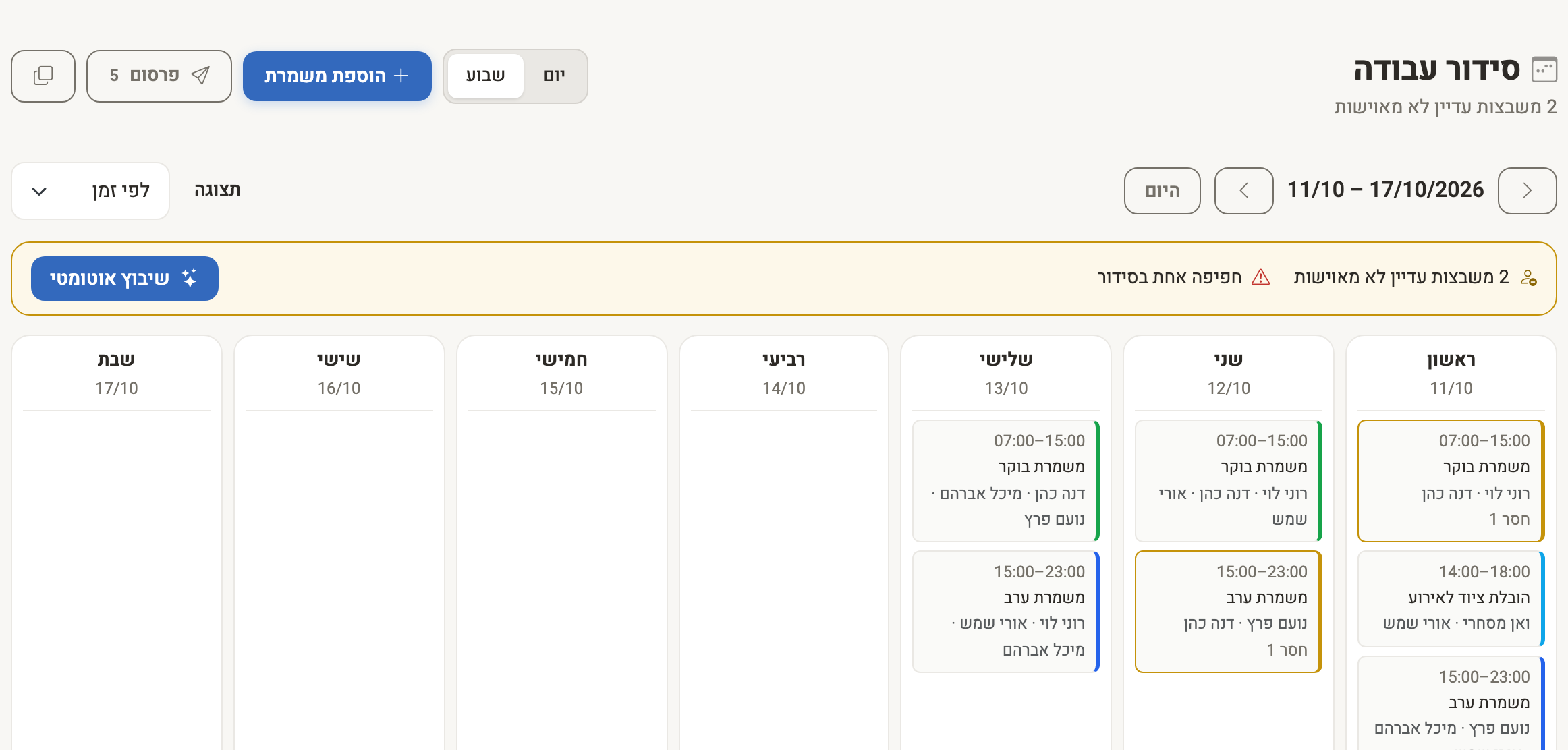Click the add shift button (הוספת משמרת)

click(337, 76)
